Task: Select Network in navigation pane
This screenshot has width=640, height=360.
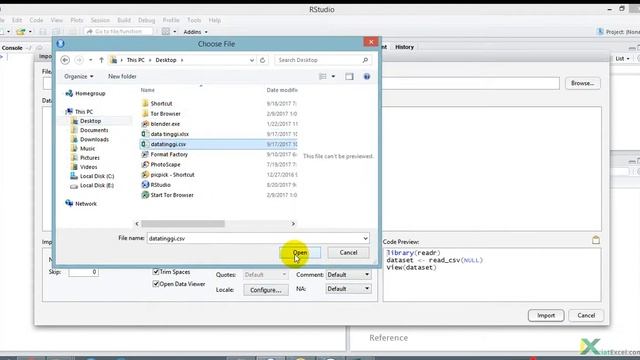Action: (81, 204)
